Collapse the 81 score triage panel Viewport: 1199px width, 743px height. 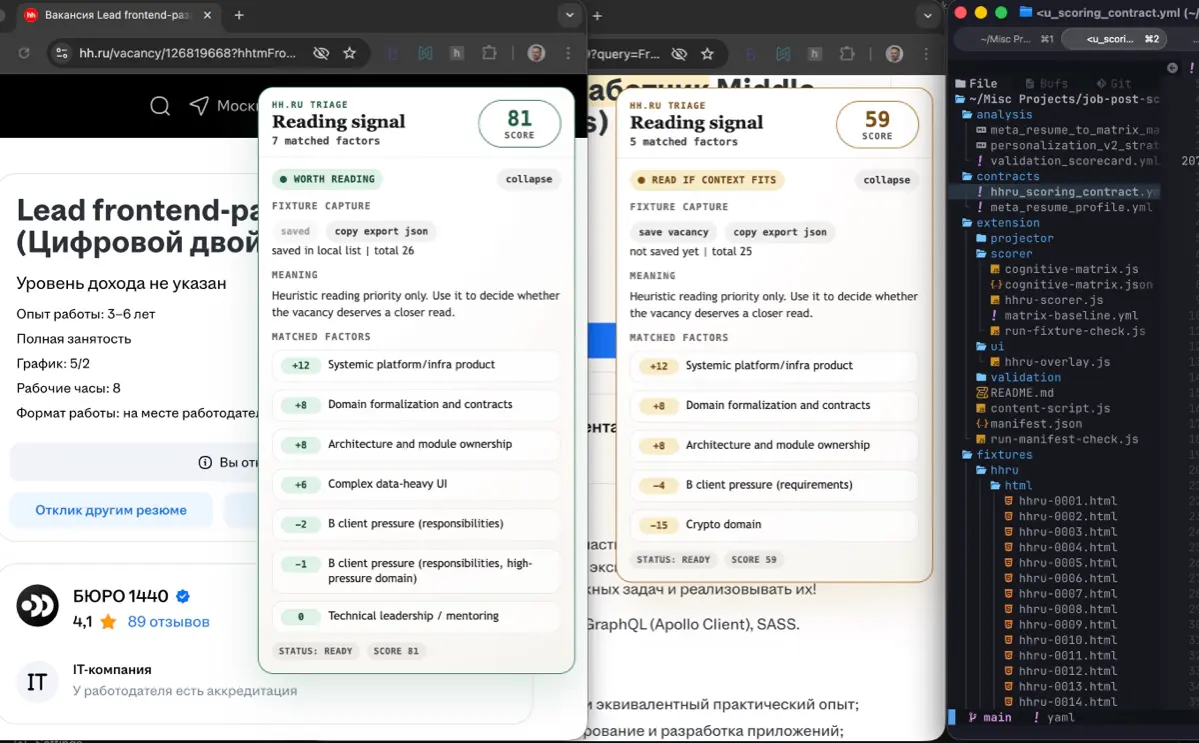528,179
